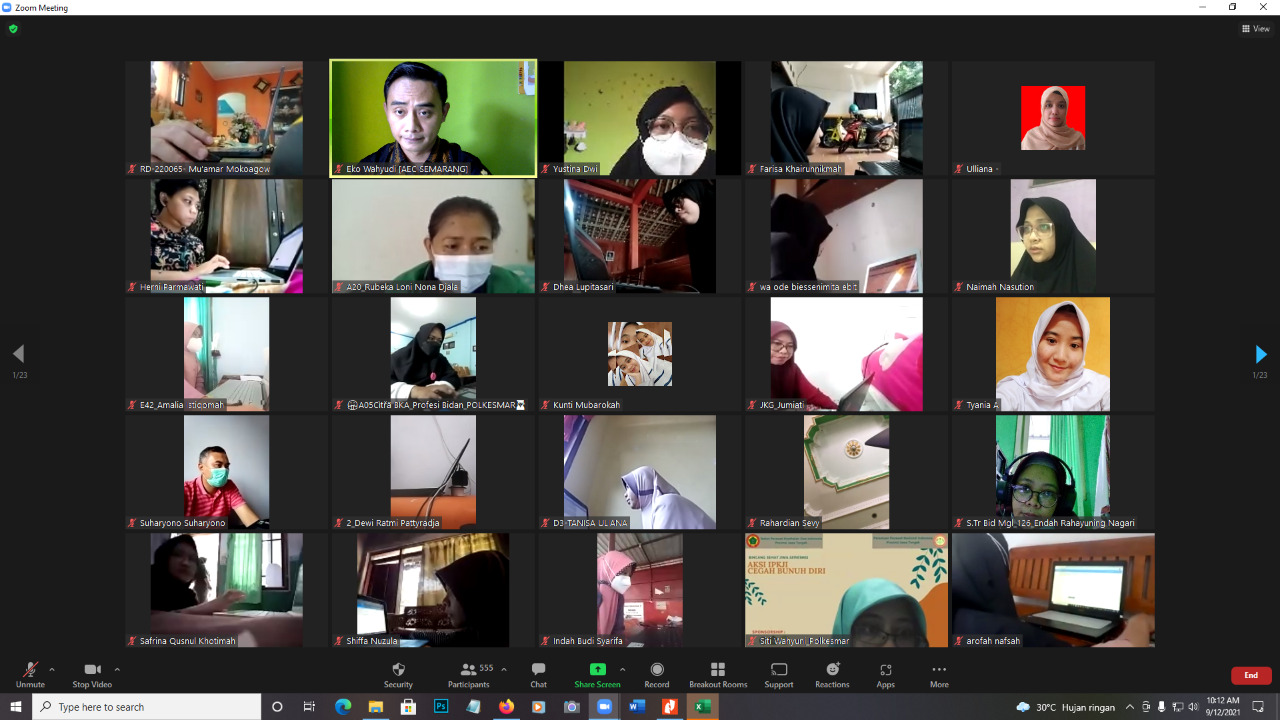Open Breakout Rooms
Image resolution: width=1280 pixels, height=720 pixels.
[x=717, y=674]
